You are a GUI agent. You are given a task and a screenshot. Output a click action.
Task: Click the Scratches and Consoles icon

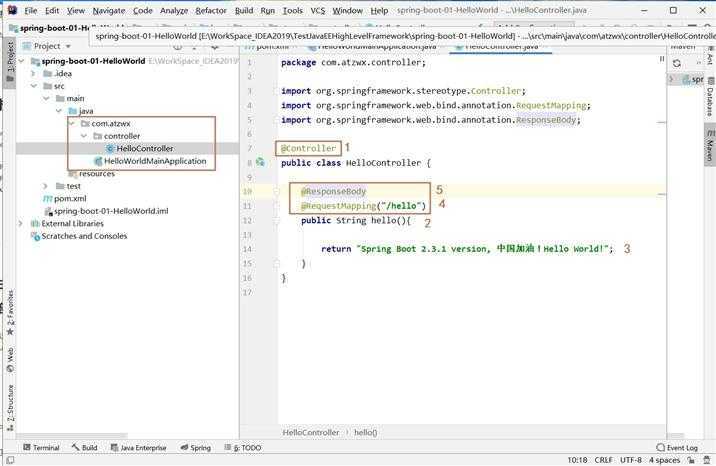35,236
